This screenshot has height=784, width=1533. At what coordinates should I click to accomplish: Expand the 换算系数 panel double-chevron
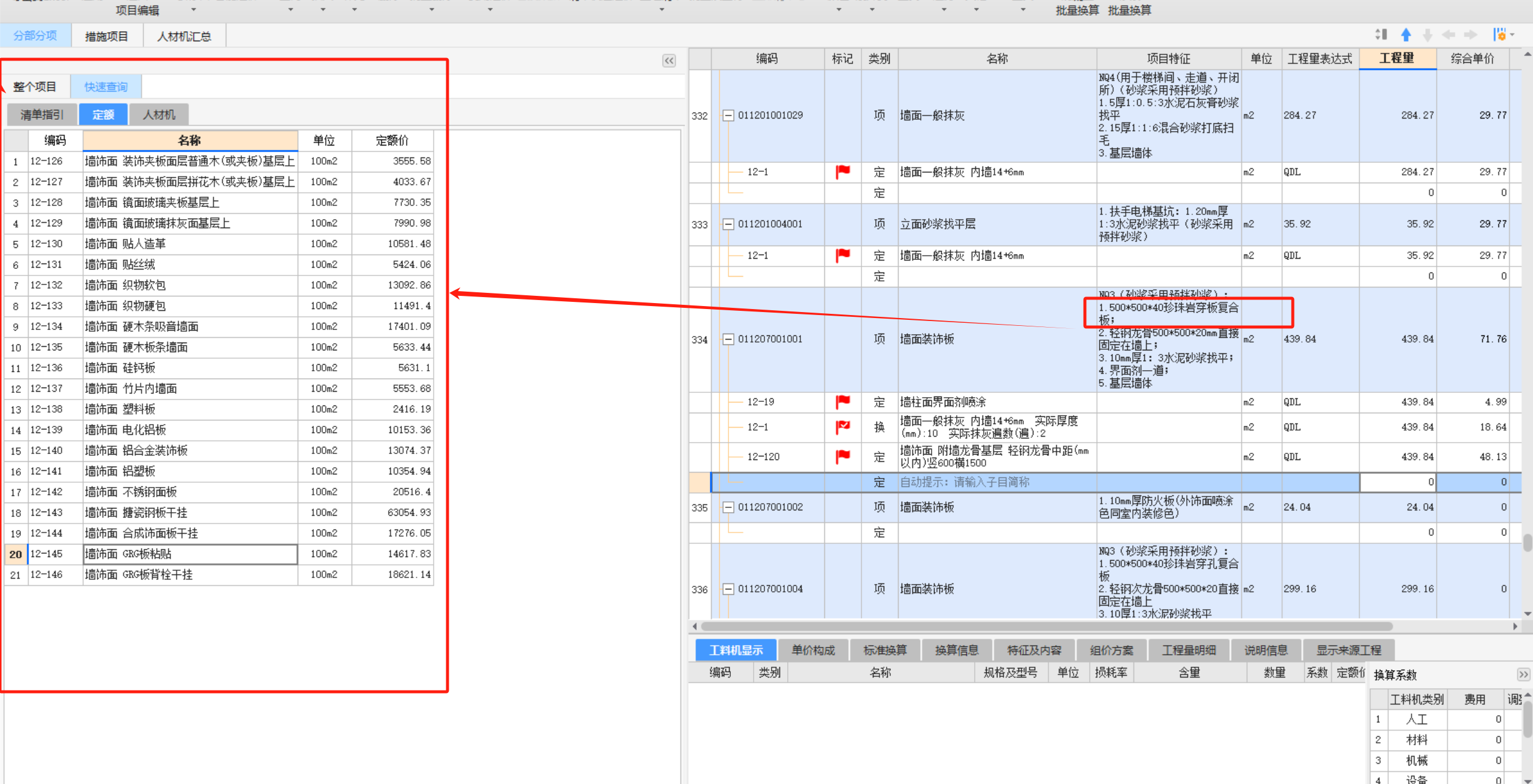point(1523,674)
